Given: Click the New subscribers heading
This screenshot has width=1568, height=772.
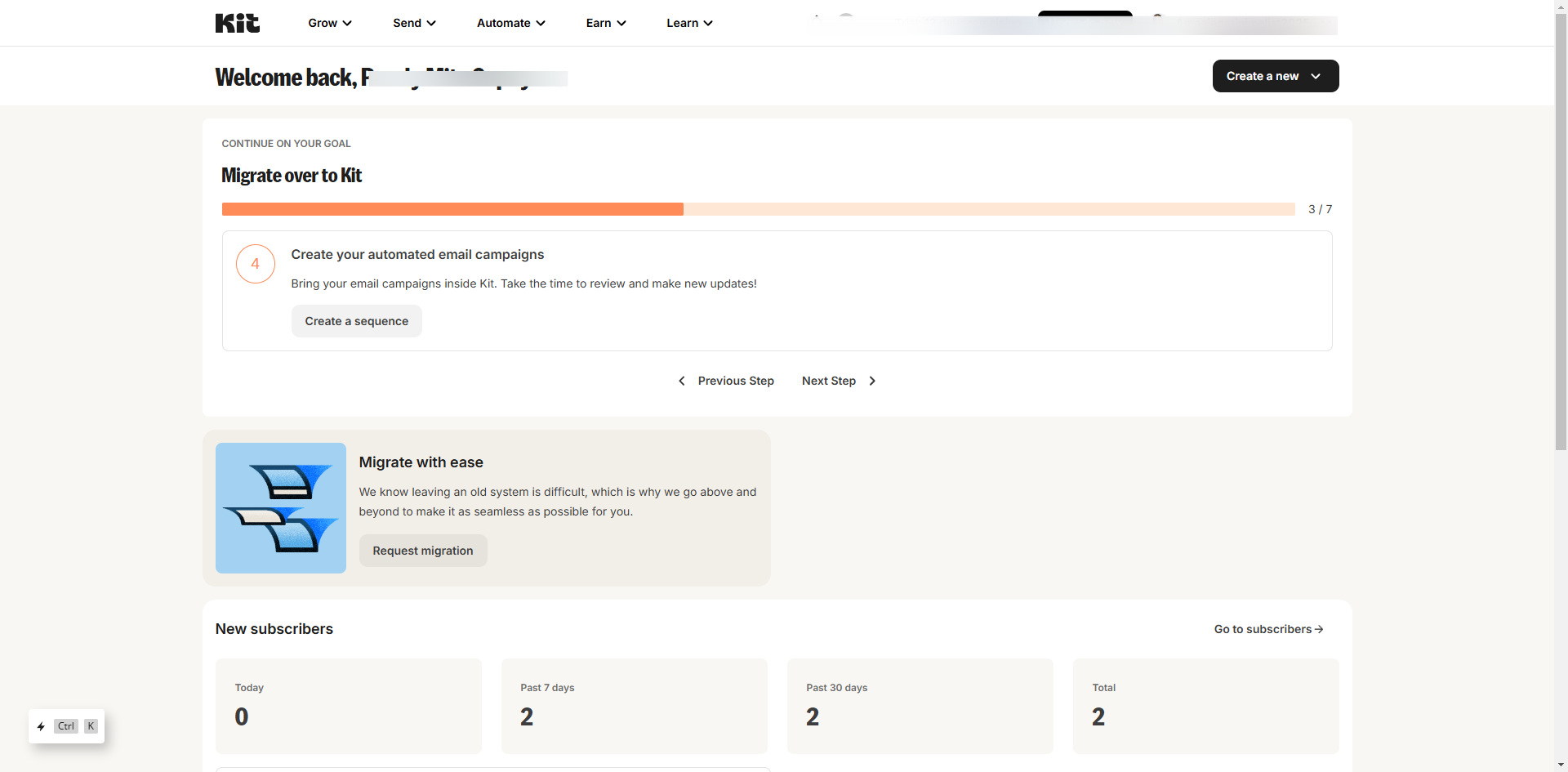Looking at the screenshot, I should [x=274, y=629].
